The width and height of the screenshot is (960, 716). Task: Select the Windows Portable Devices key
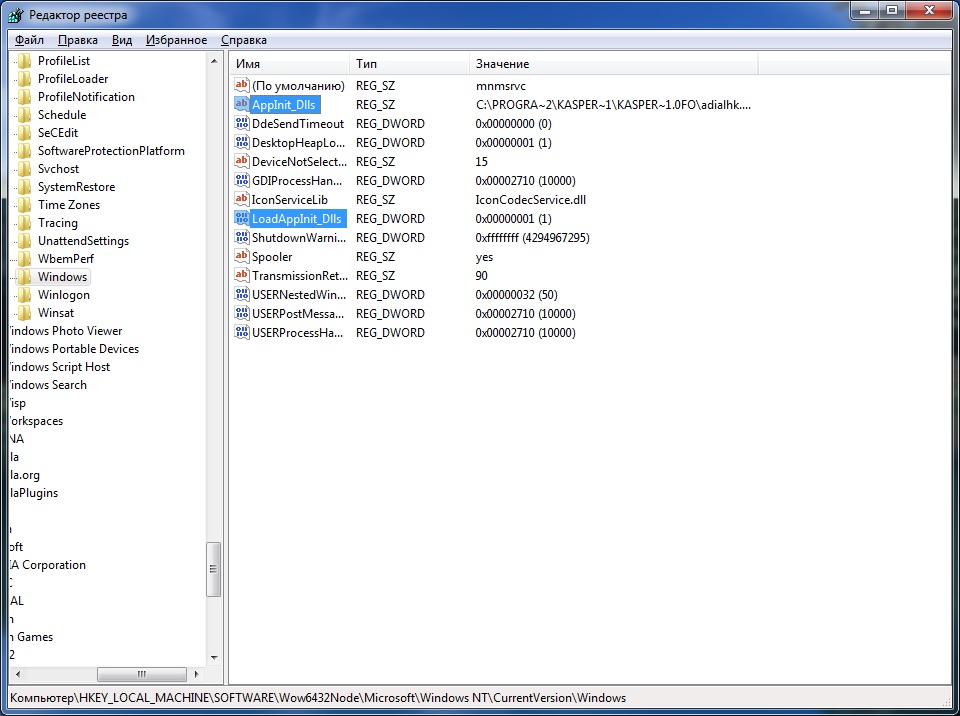(x=74, y=349)
